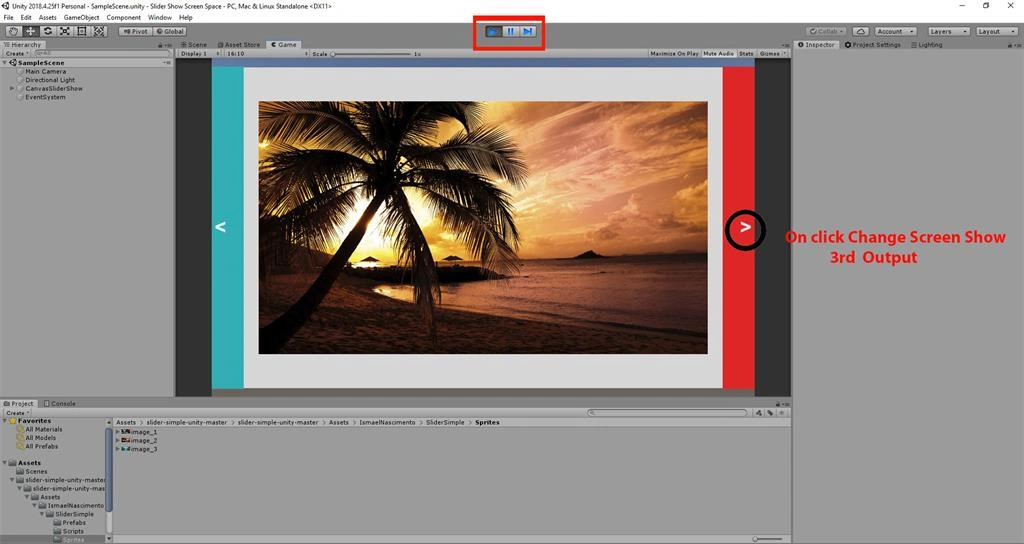Toggle the Play button to stop playback
Screen dimensions: 1024x544
click(494, 31)
